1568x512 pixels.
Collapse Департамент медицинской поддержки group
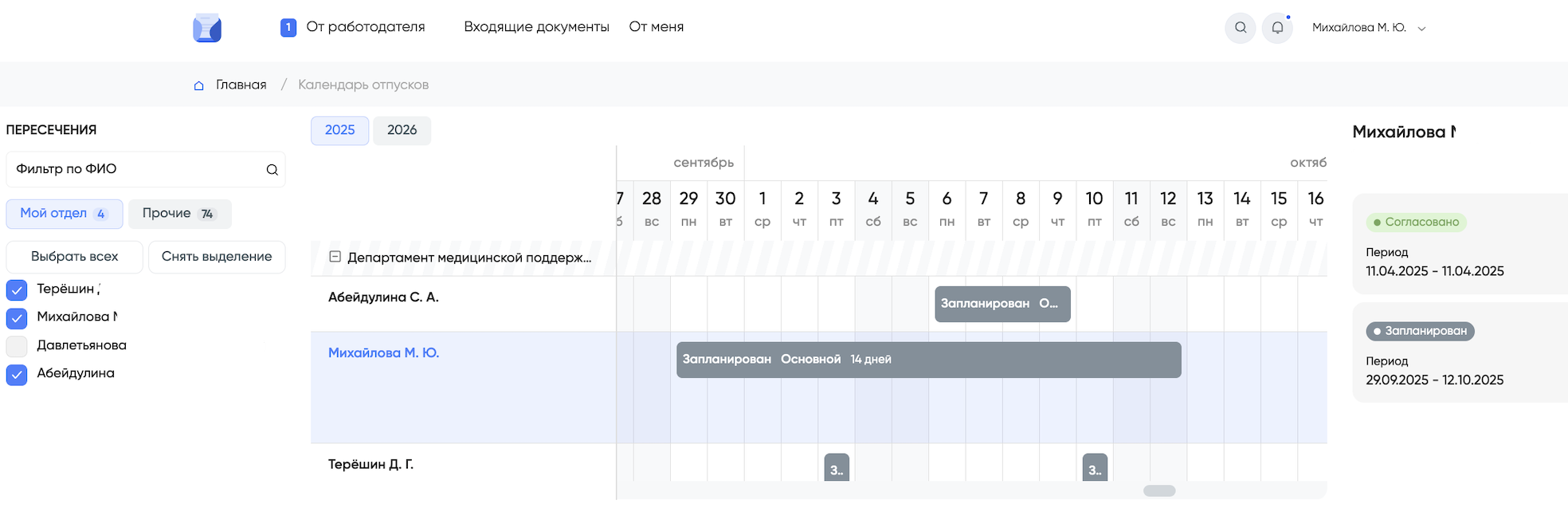point(335,257)
